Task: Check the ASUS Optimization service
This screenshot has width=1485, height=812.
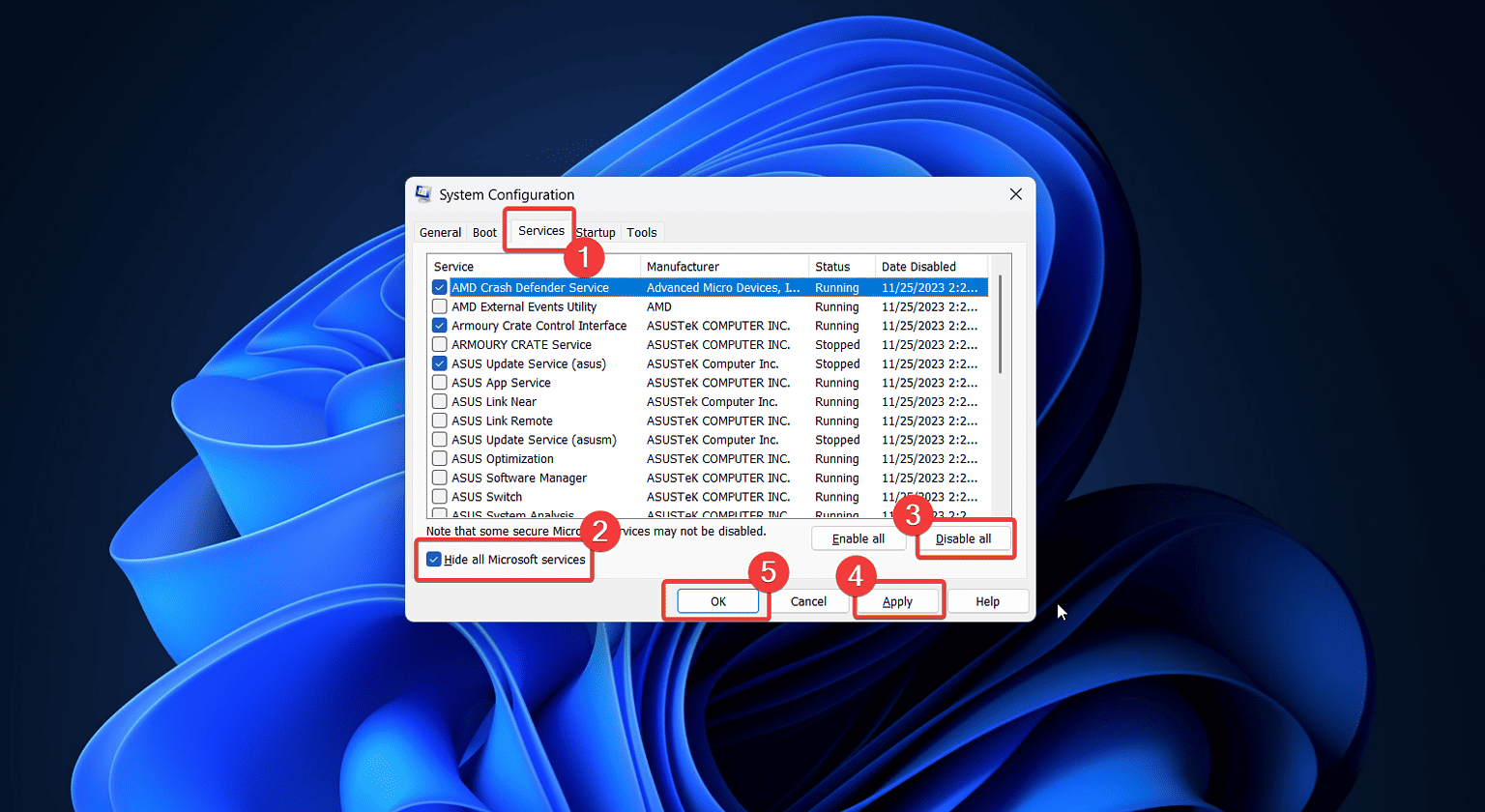Action: [440, 459]
